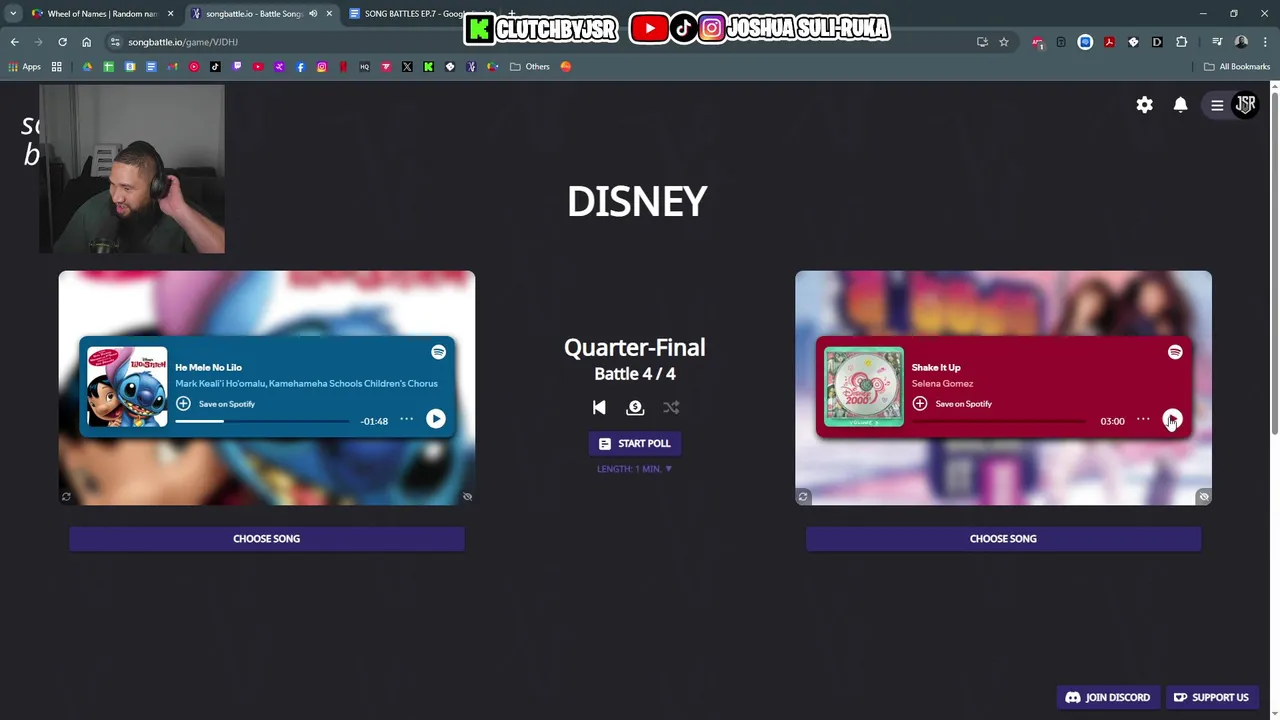Image resolution: width=1280 pixels, height=720 pixels.
Task: Click the browser back arrow
Action: [14, 42]
